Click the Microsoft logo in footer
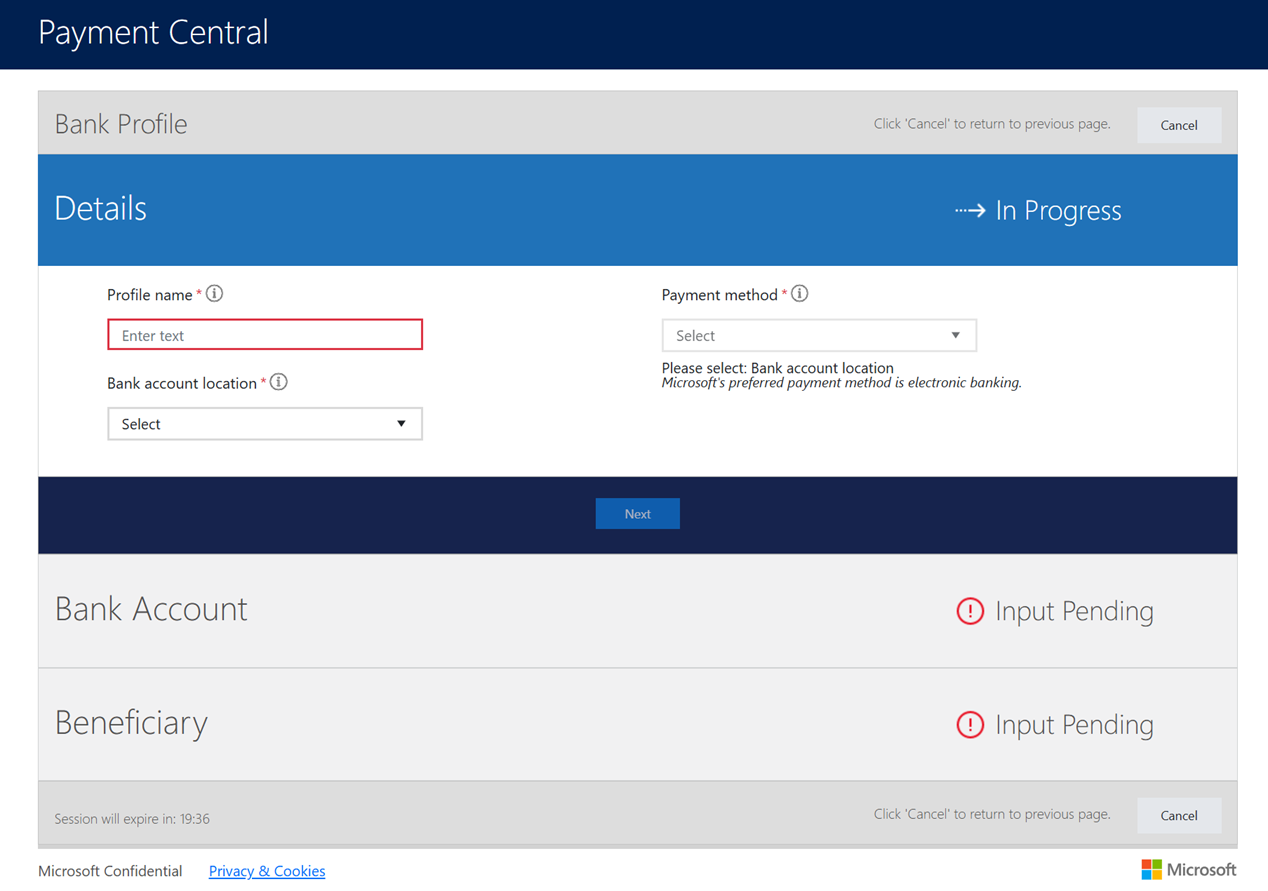The width and height of the screenshot is (1268, 891). [x=1188, y=869]
